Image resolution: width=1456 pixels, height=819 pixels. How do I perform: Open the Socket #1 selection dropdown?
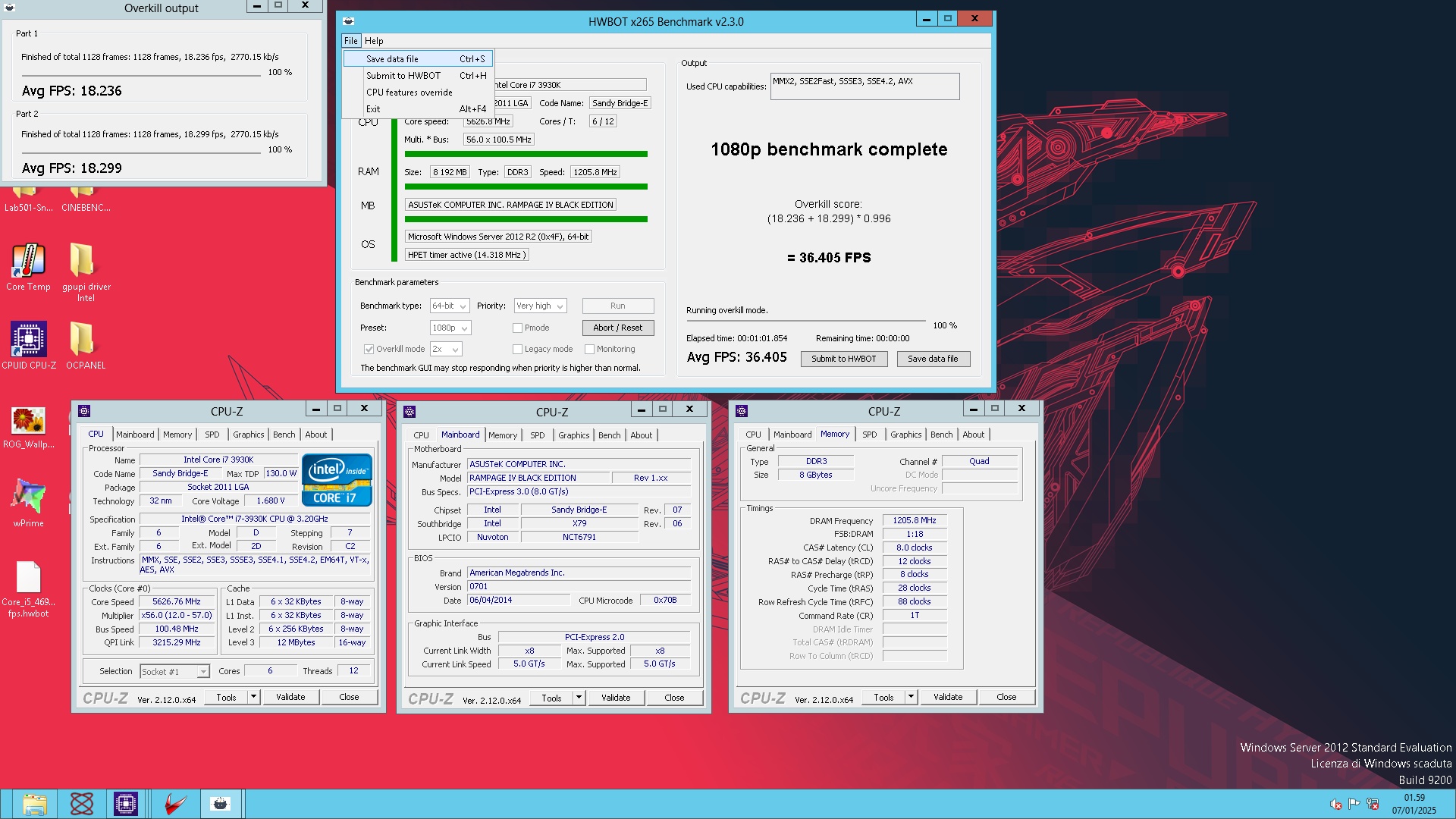pyautogui.click(x=174, y=672)
